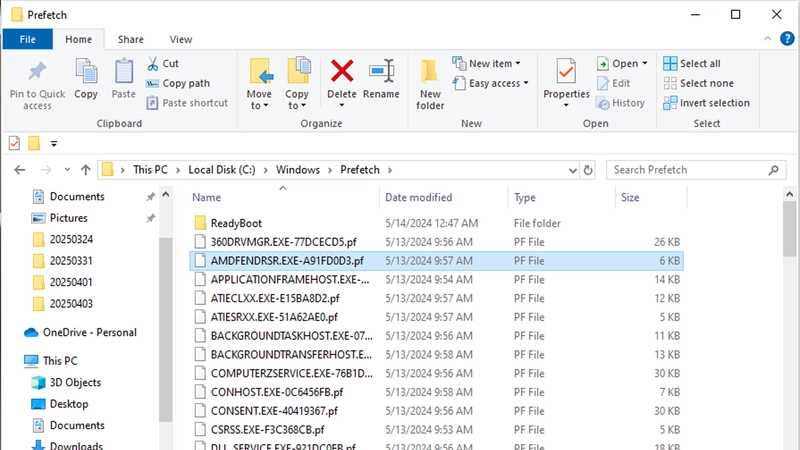Open folder 20250403 in sidebar

coord(71,304)
